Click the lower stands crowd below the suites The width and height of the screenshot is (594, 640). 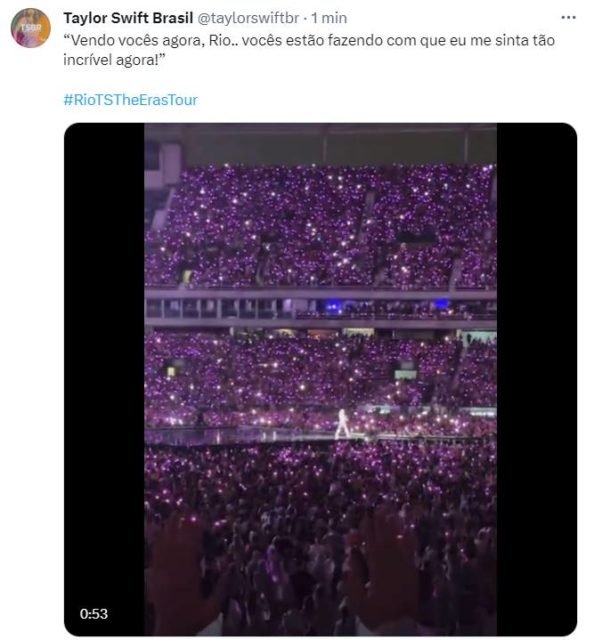pos(320,369)
